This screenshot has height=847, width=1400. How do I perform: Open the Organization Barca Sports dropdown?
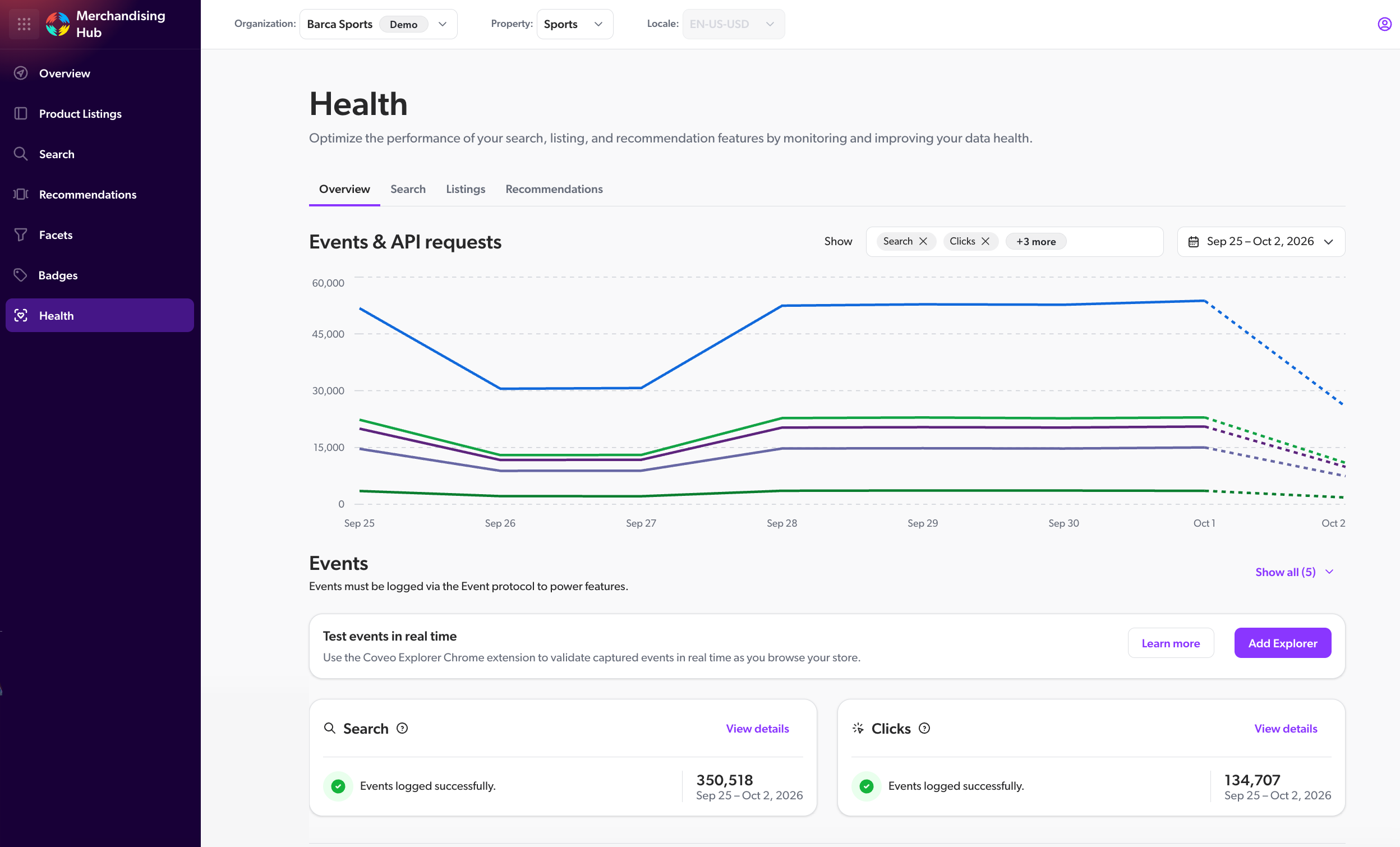tap(379, 24)
